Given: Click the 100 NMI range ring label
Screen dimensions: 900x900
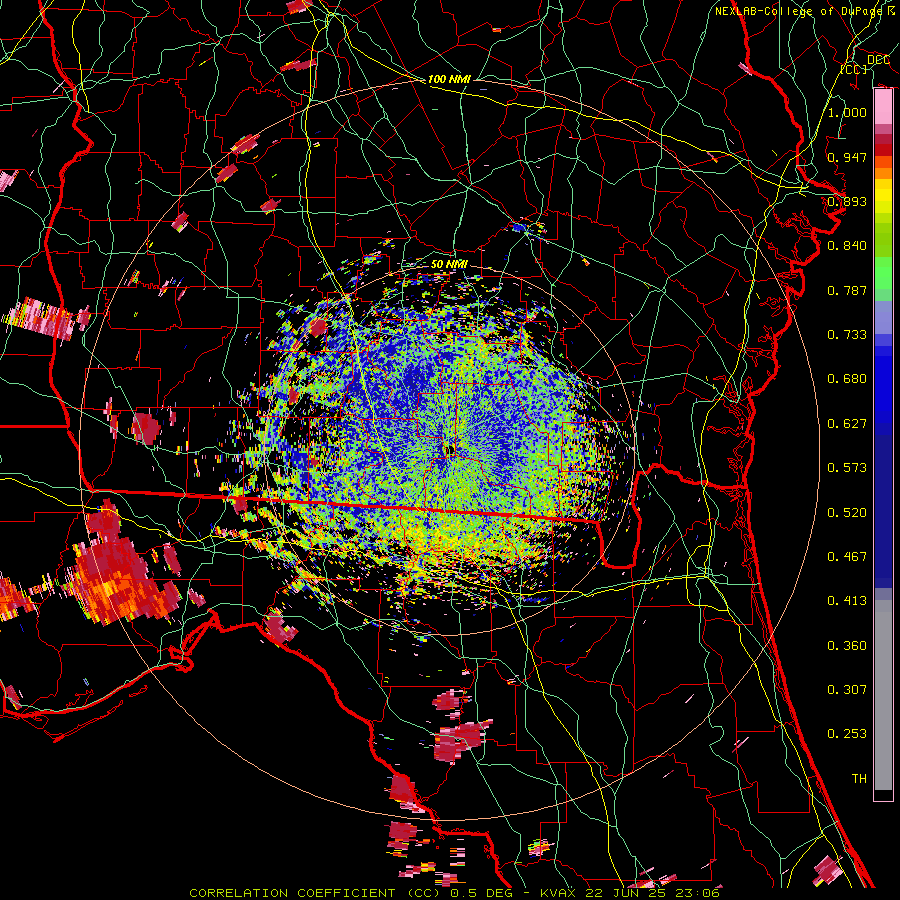Looking at the screenshot, I should pyautogui.click(x=449, y=79).
